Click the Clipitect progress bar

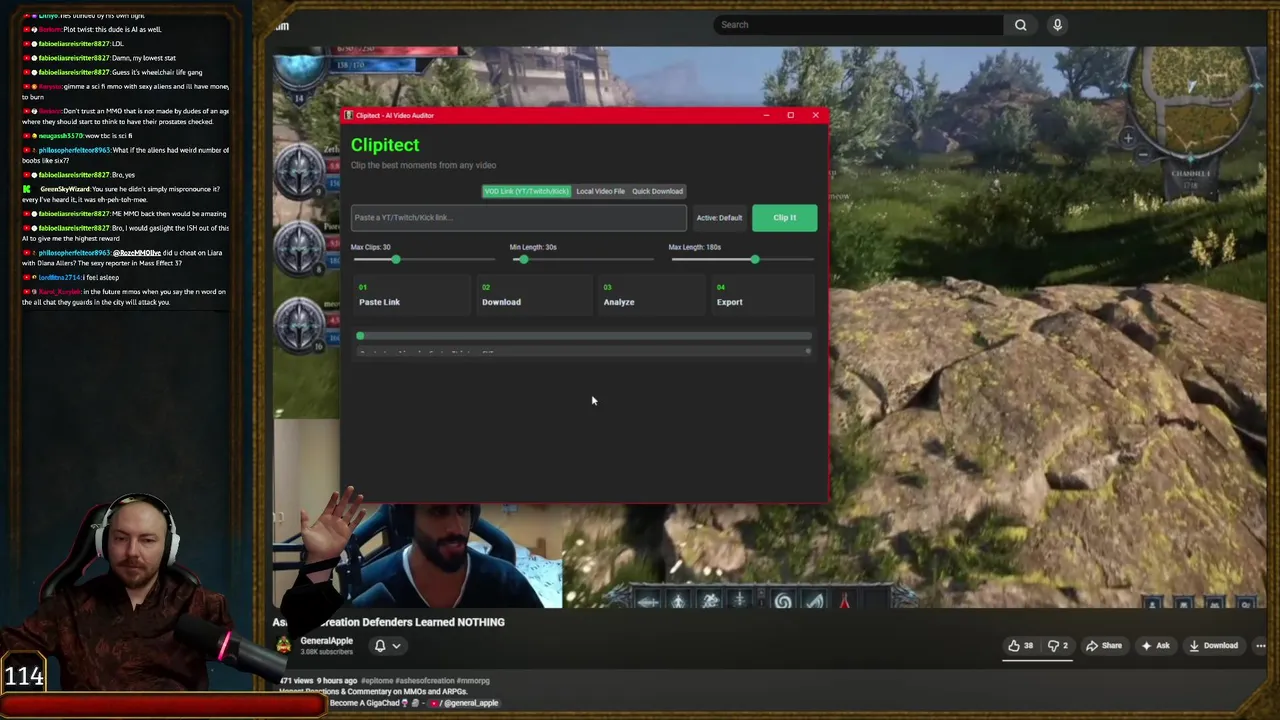[x=584, y=336]
